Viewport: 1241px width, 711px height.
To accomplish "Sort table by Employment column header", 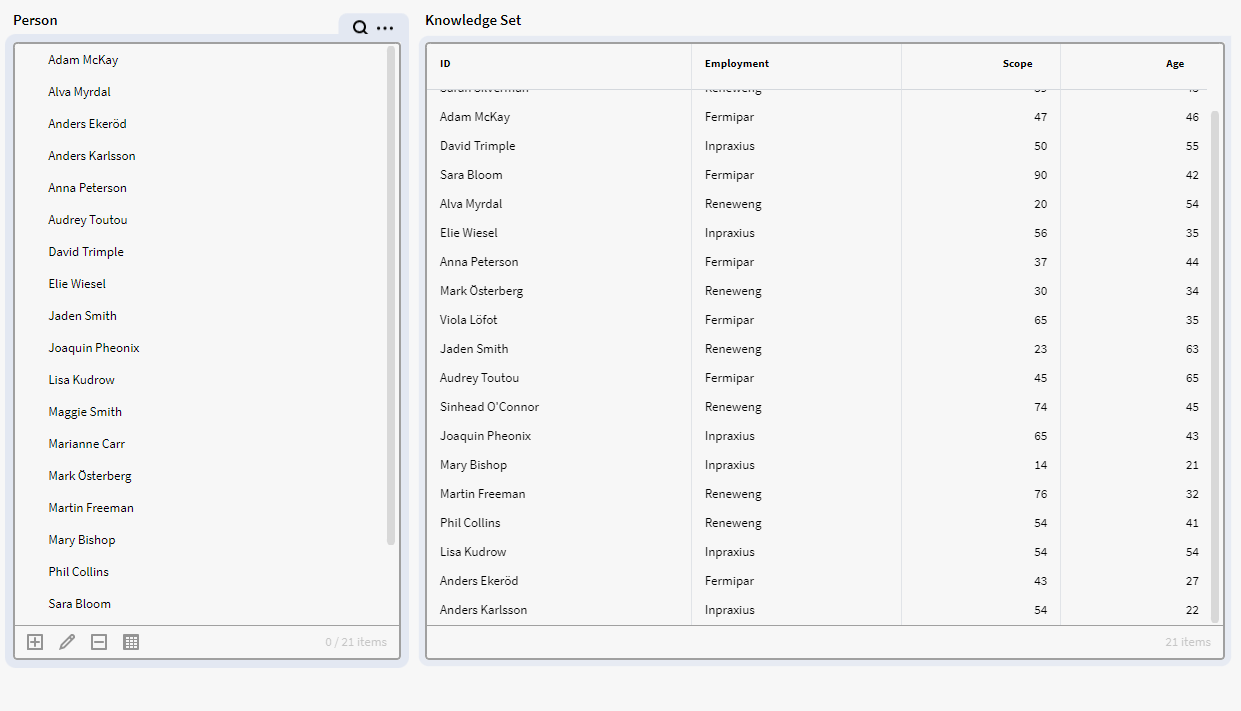I will point(737,64).
